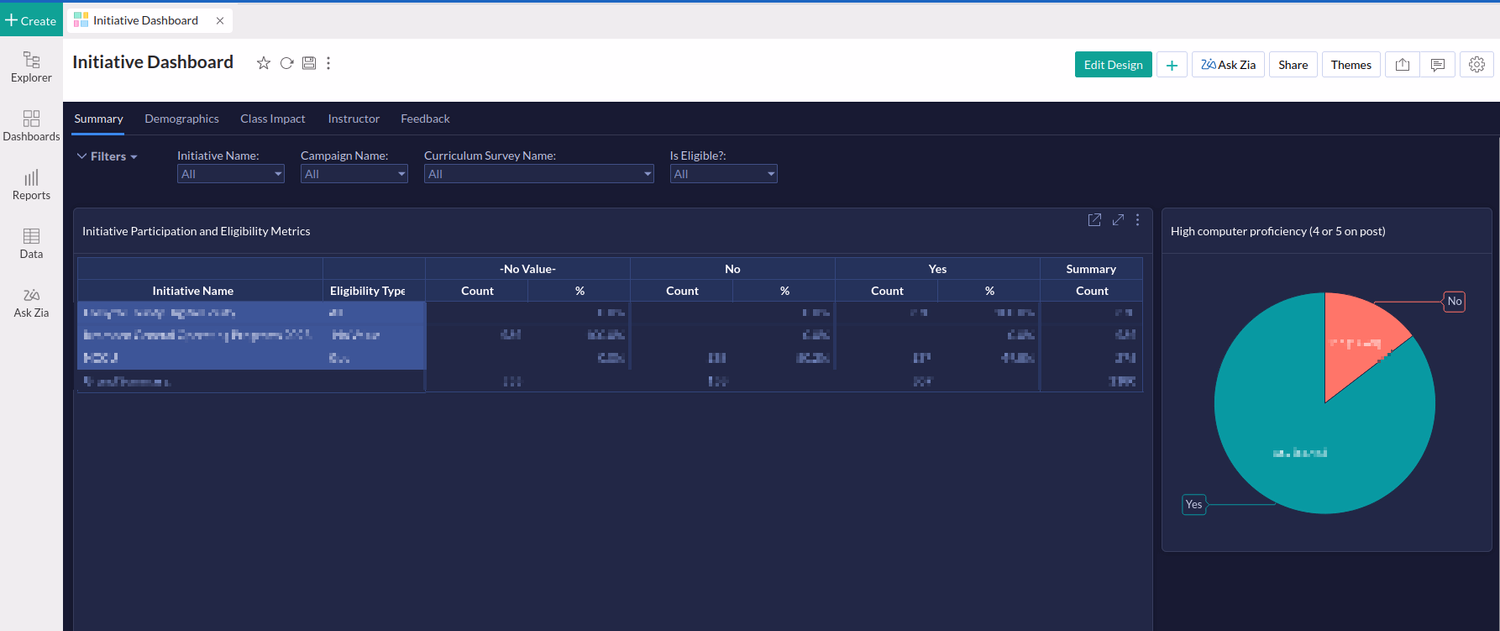Open dashboard settings via gear icon
The image size is (1500, 631).
coord(1477,64)
